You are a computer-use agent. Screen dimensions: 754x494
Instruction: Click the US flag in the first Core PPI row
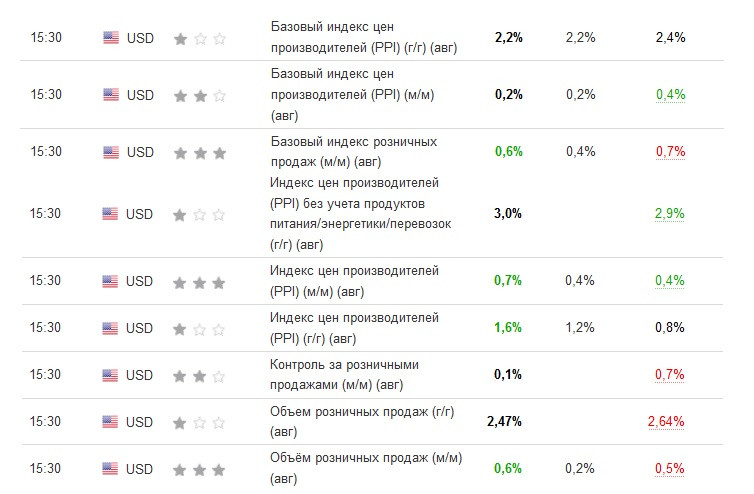pyautogui.click(x=111, y=38)
